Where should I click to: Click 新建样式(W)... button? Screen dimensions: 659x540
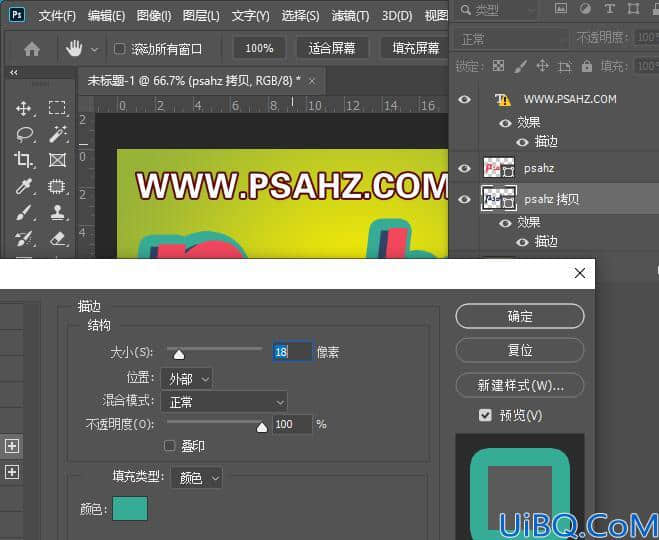tap(520, 385)
